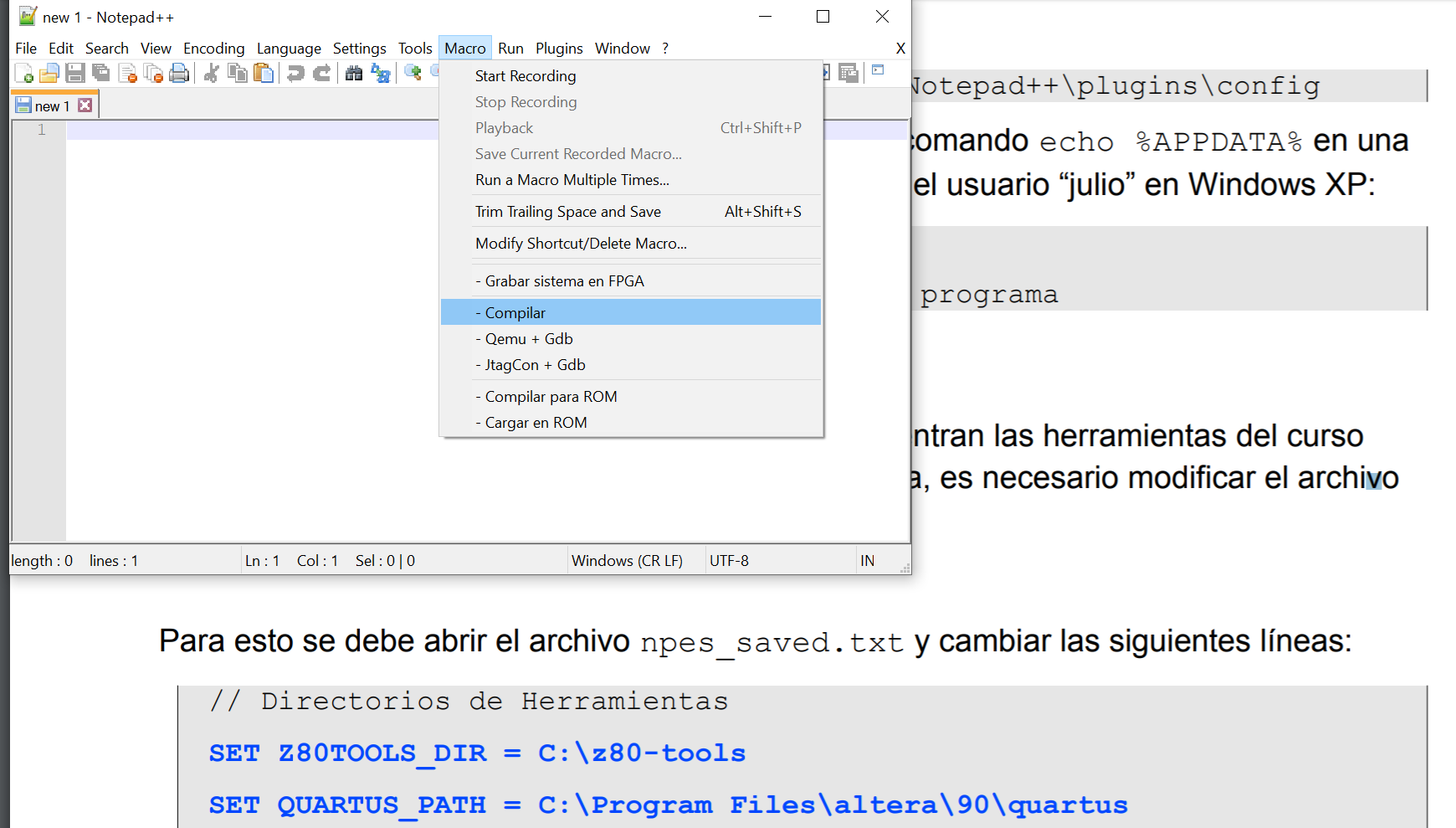The height and width of the screenshot is (828, 1456).
Task: Click the SET QUARTUS_PATH line in document
Action: [668, 805]
